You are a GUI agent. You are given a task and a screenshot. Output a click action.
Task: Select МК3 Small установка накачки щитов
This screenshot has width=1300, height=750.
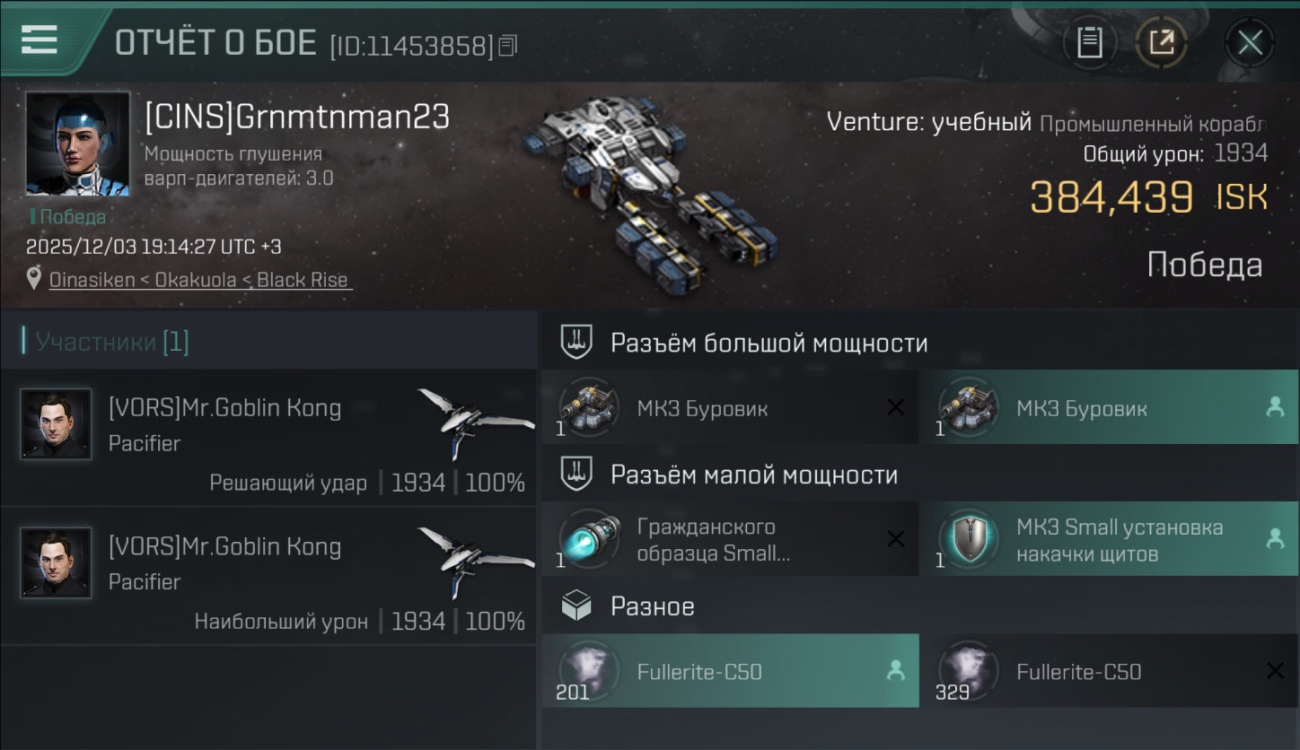[1109, 540]
